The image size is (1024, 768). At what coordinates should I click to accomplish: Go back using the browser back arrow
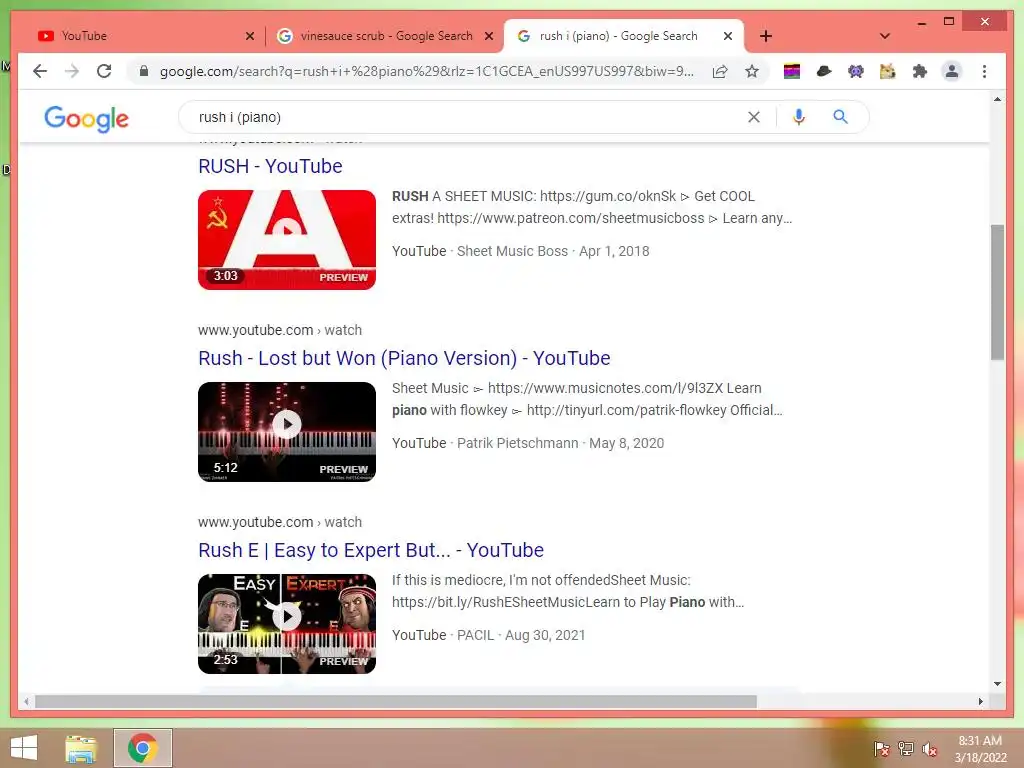click(x=40, y=71)
